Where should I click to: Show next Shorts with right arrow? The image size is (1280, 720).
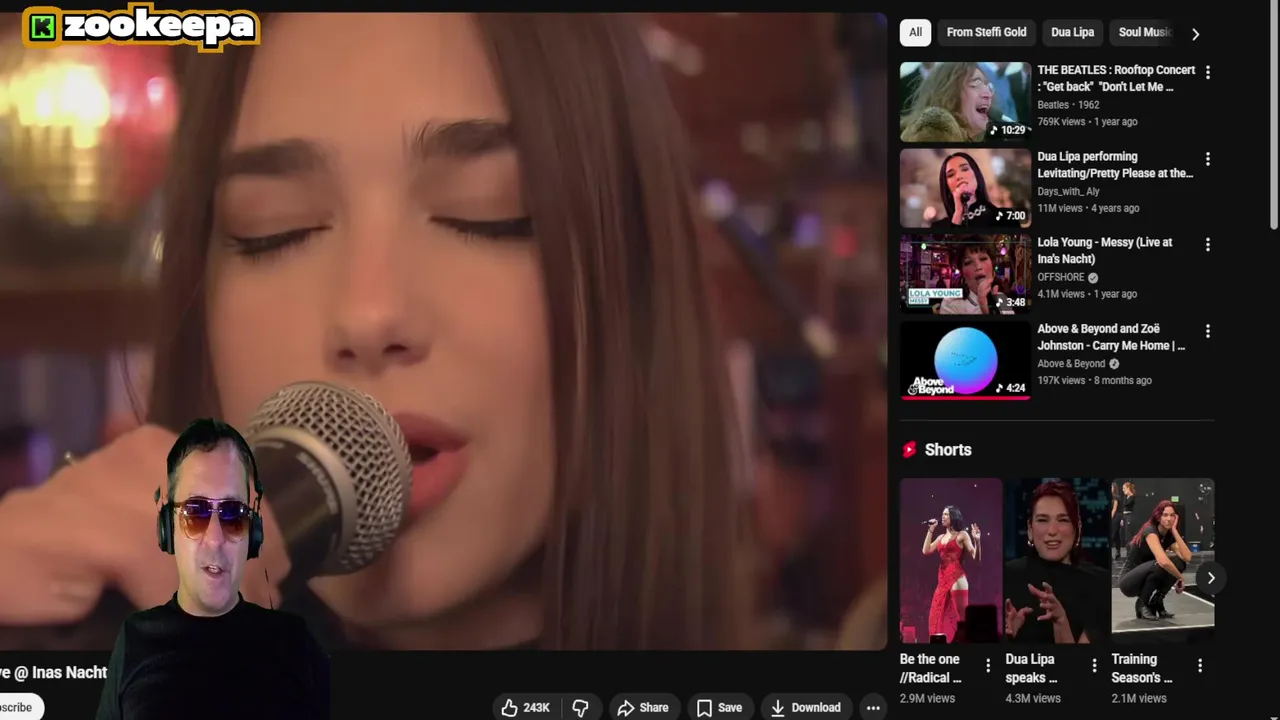point(1210,577)
